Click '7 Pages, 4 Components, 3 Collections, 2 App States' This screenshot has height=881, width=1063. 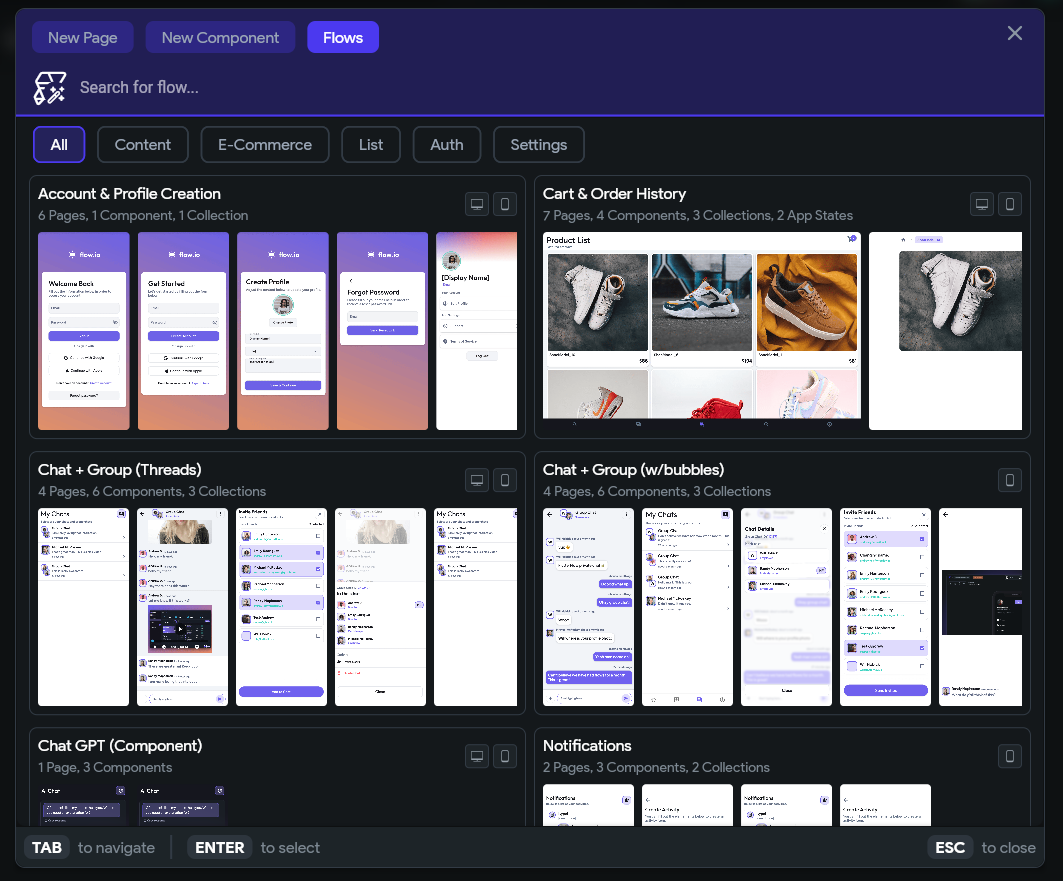point(698,216)
